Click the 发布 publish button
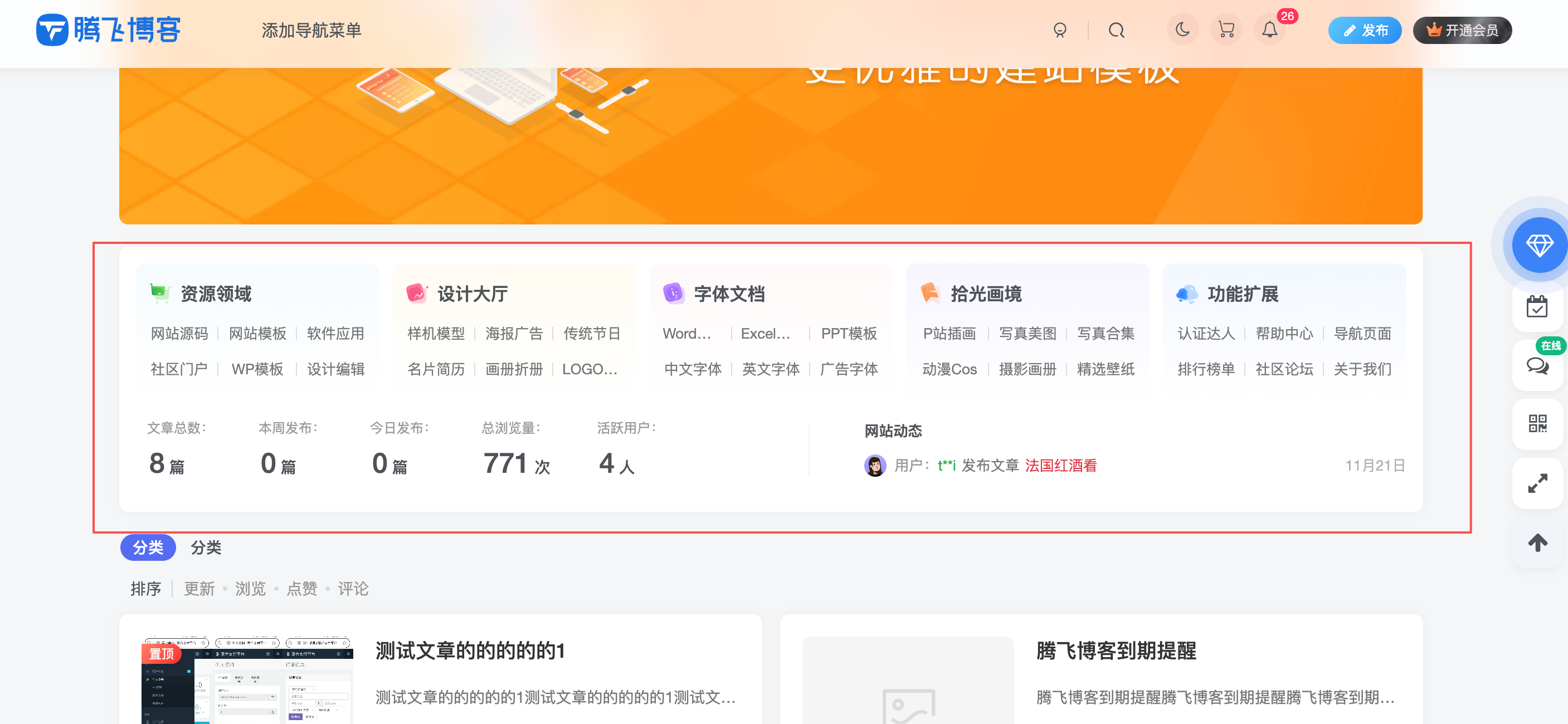 click(x=1365, y=30)
